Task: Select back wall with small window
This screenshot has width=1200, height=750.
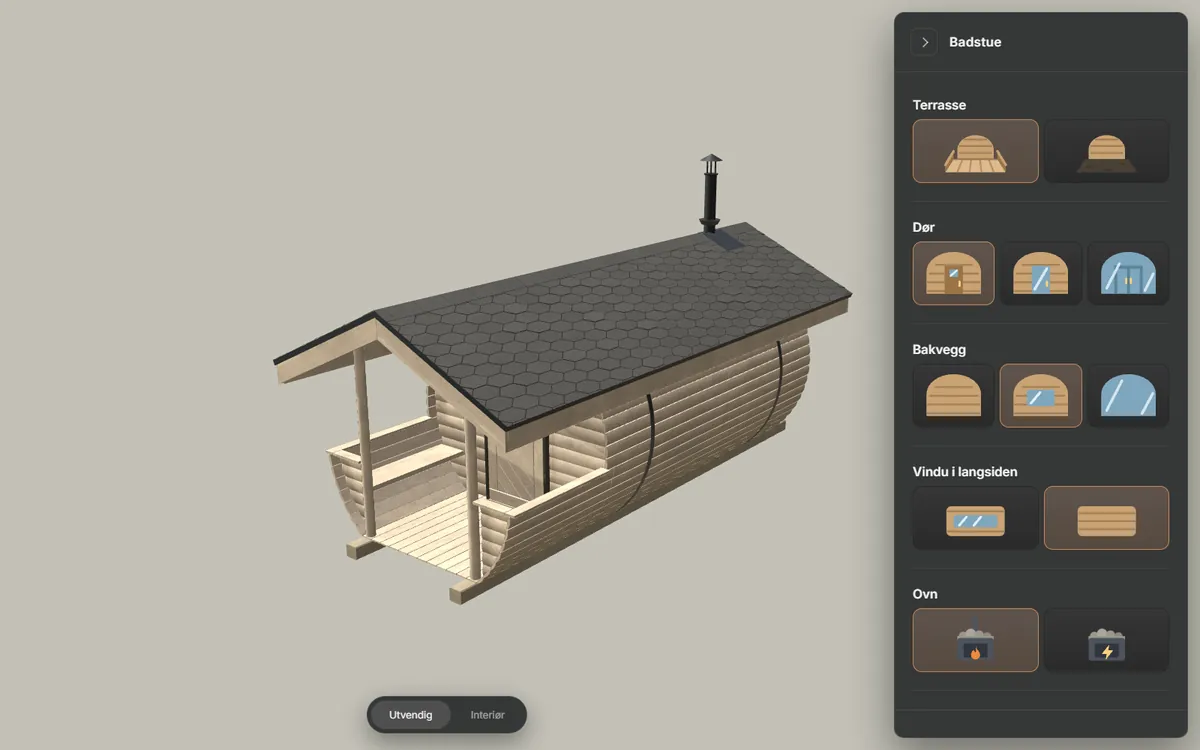Action: tap(1041, 395)
